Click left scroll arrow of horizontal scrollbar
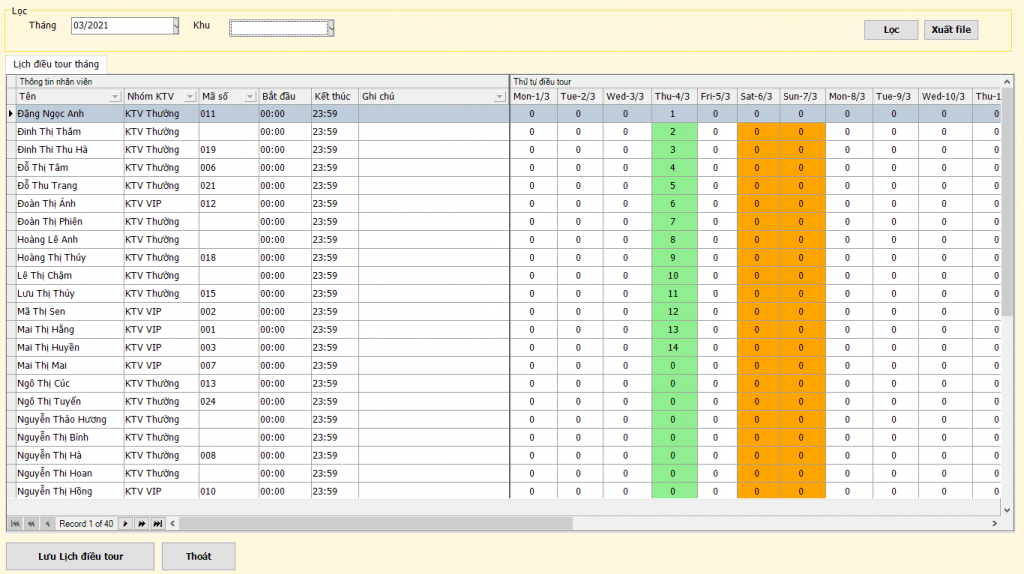Viewport: 1024px width, 574px height. pyautogui.click(x=173, y=523)
